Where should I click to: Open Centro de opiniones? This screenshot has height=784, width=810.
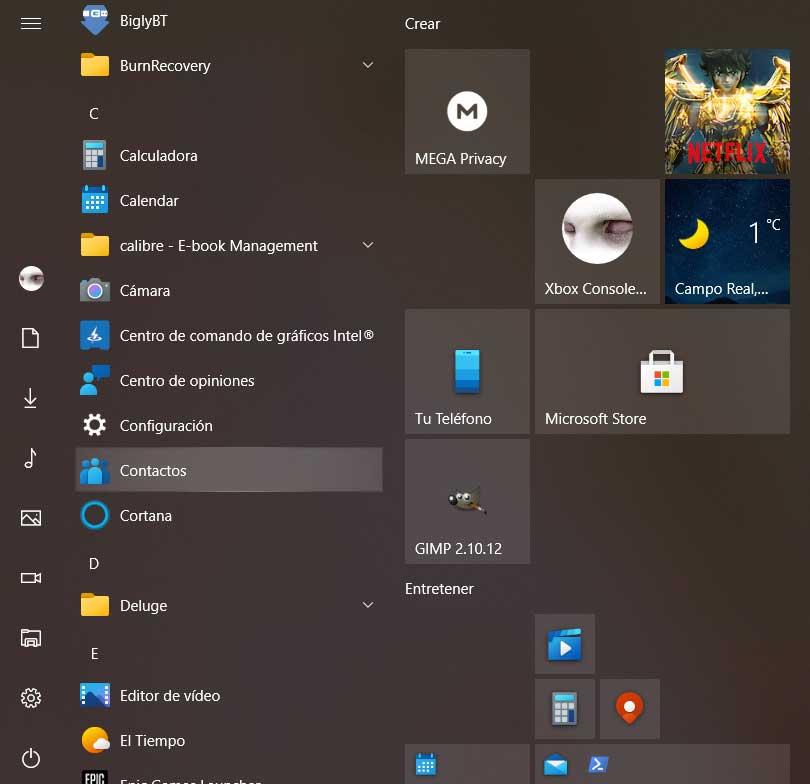click(229, 380)
